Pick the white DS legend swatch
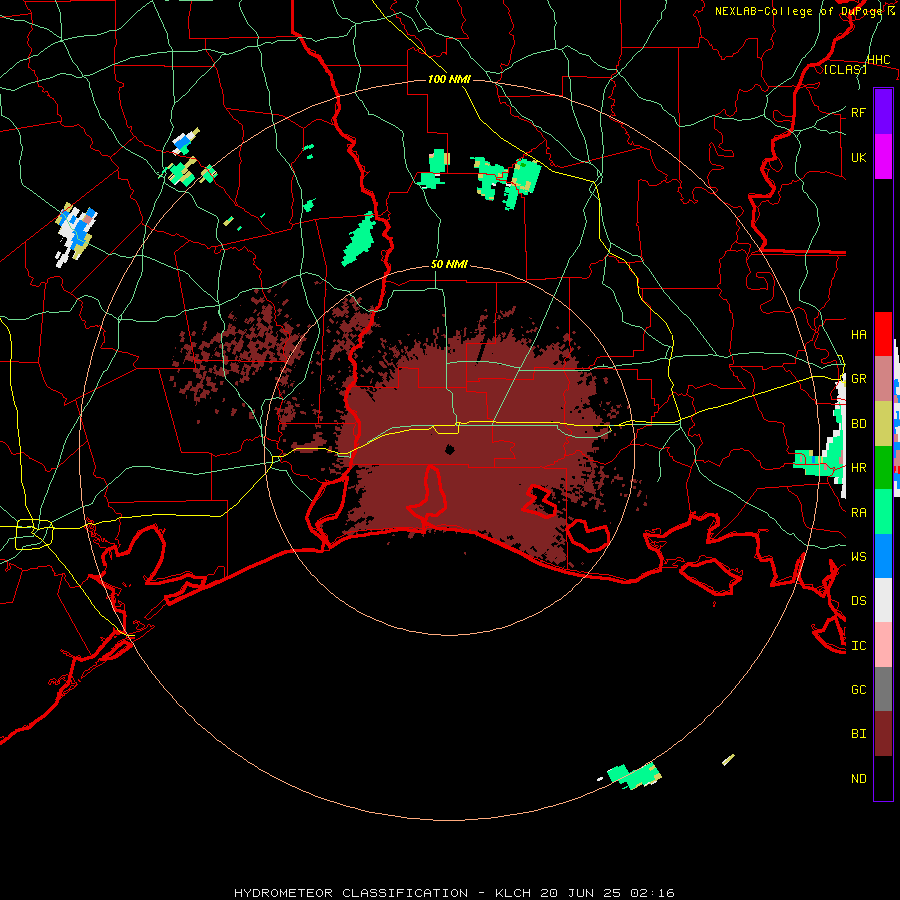The image size is (900, 900). (883, 600)
